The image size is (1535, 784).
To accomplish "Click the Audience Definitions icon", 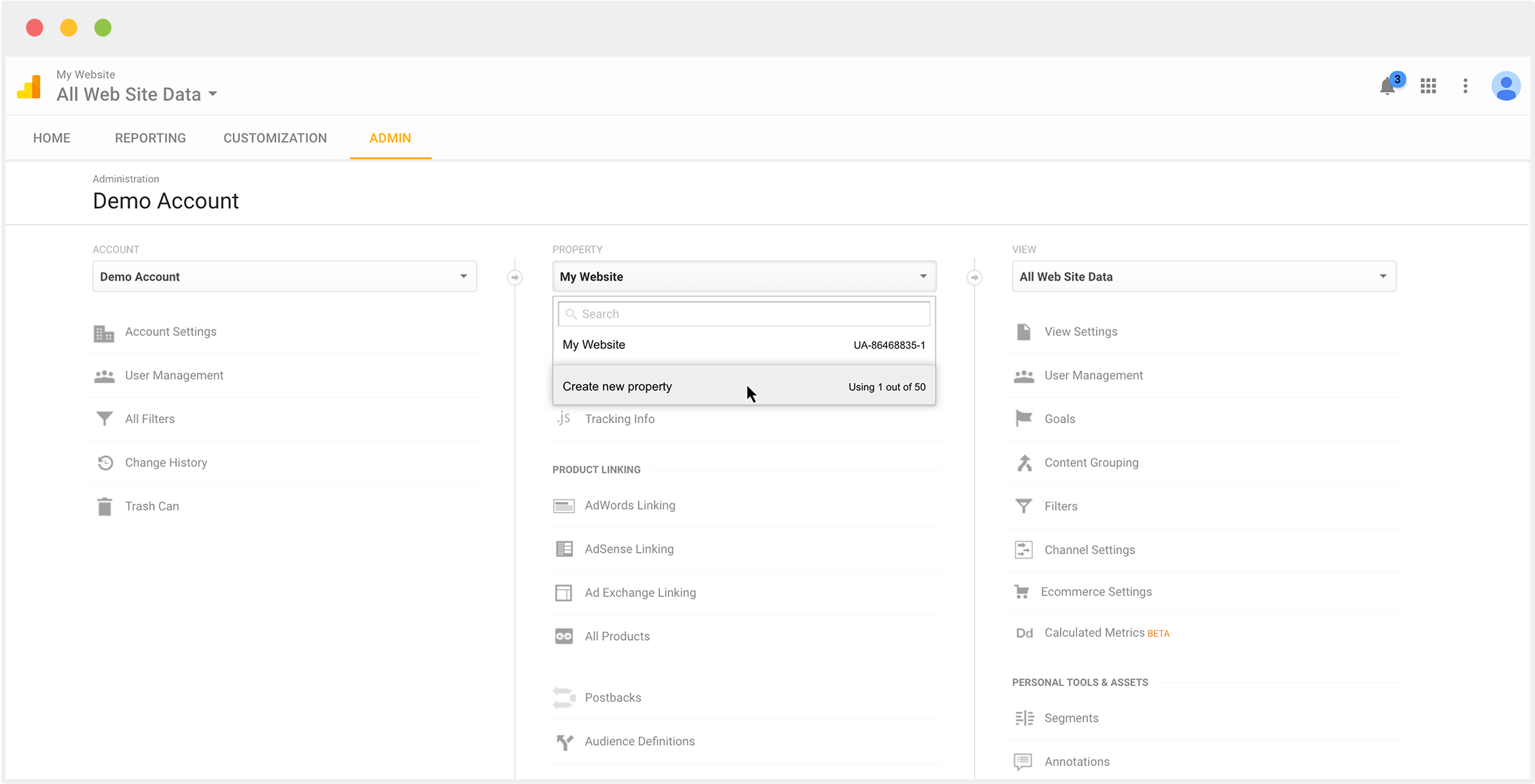I will click(564, 742).
